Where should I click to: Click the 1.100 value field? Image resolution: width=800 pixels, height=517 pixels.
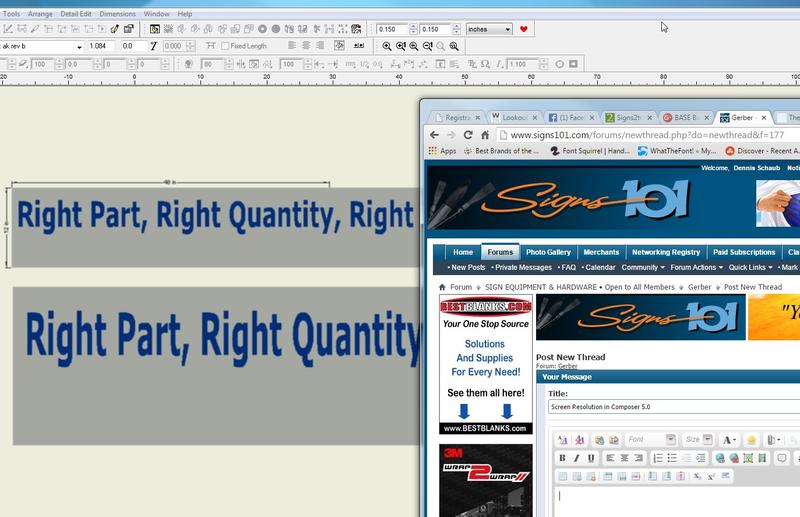pyautogui.click(x=522, y=64)
